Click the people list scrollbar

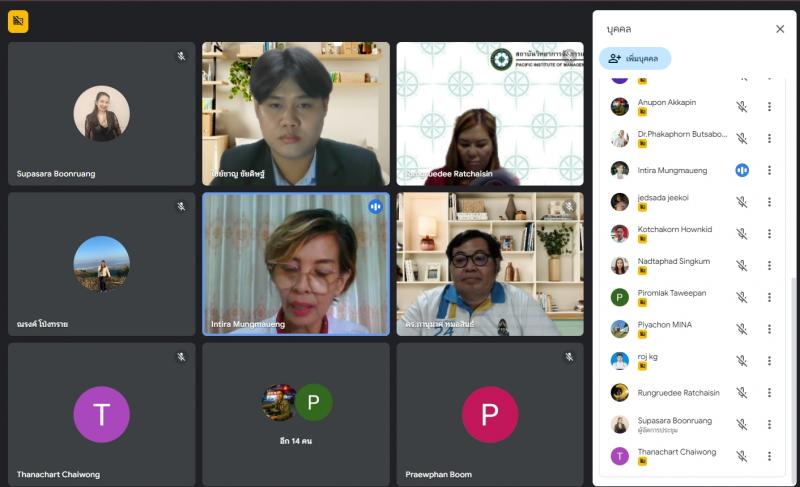[792, 380]
